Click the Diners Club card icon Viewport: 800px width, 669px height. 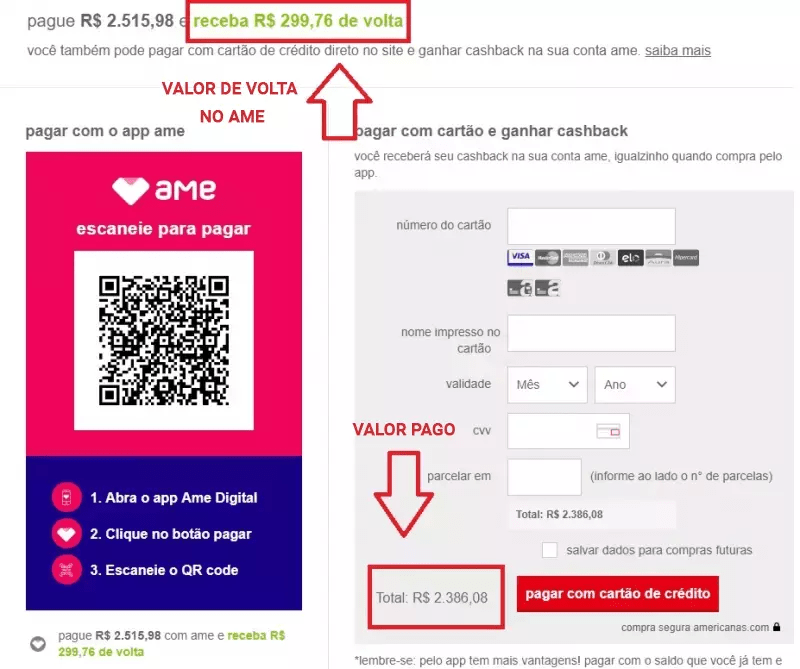point(603,258)
